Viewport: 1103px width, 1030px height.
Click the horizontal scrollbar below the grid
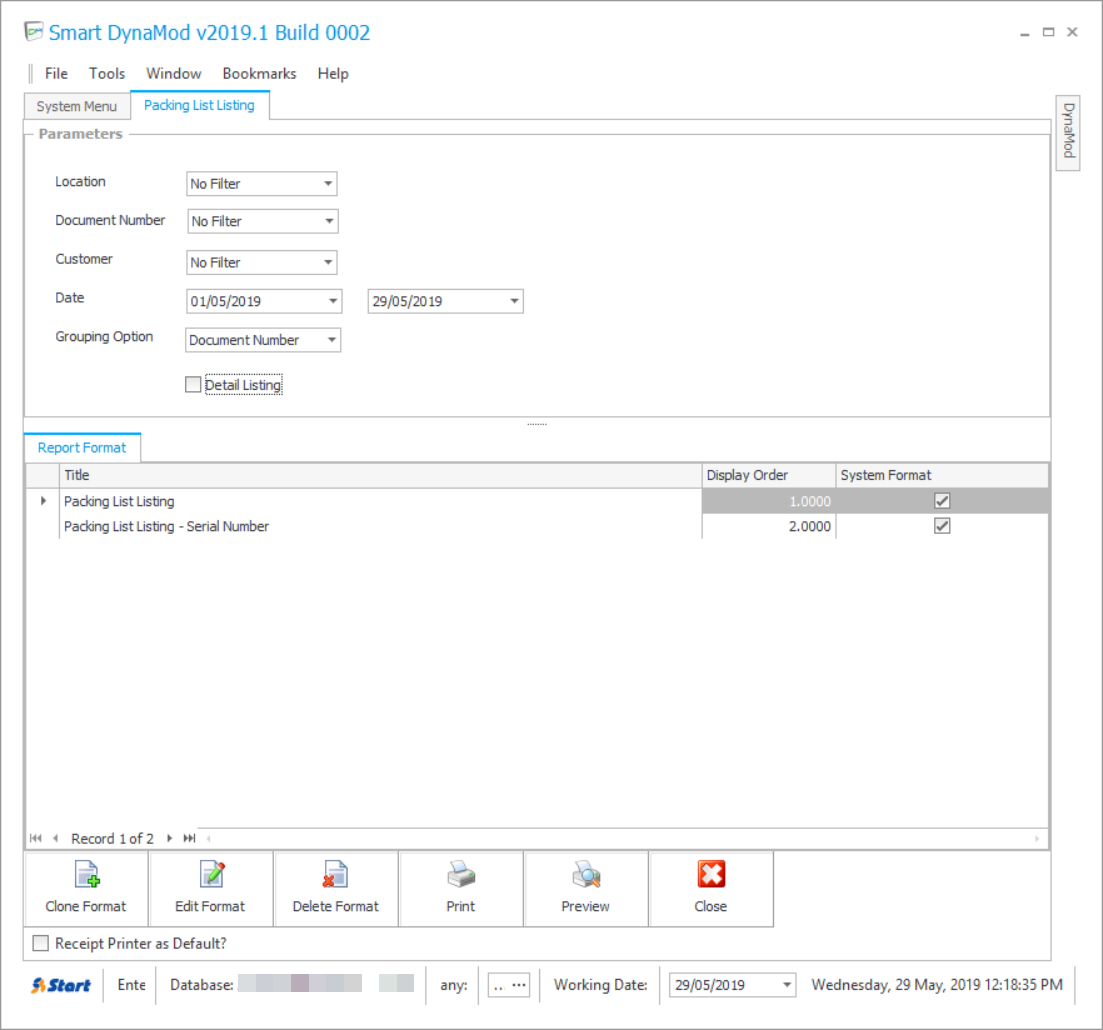pos(623,838)
